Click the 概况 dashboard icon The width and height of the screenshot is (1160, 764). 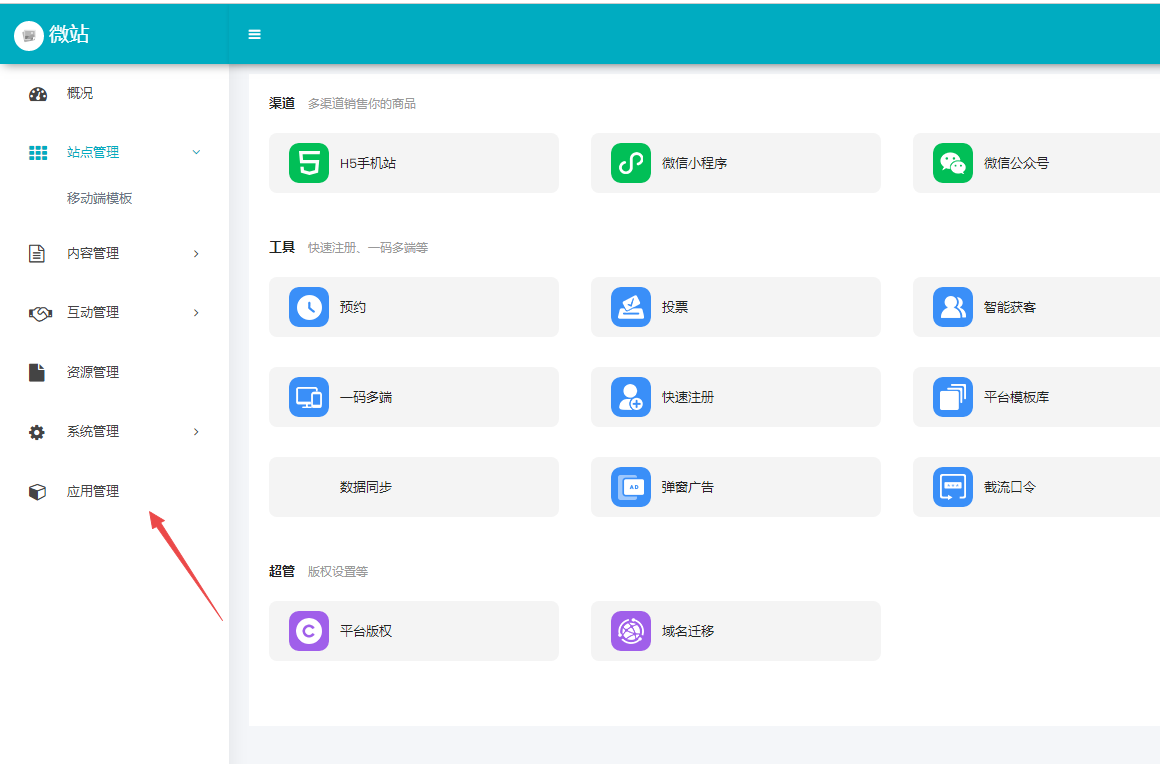coord(38,94)
